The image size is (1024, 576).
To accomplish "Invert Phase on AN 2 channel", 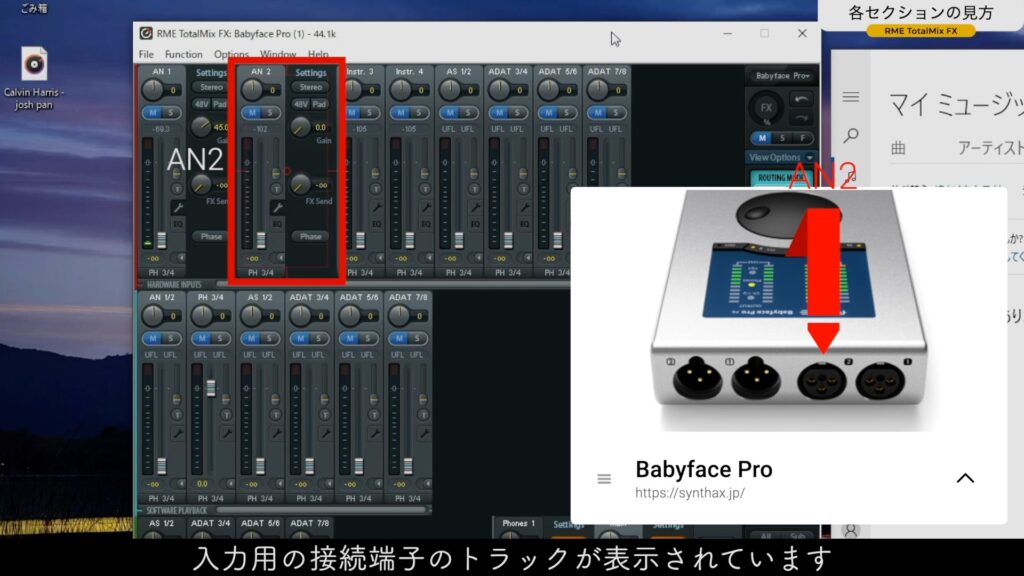I will point(310,236).
